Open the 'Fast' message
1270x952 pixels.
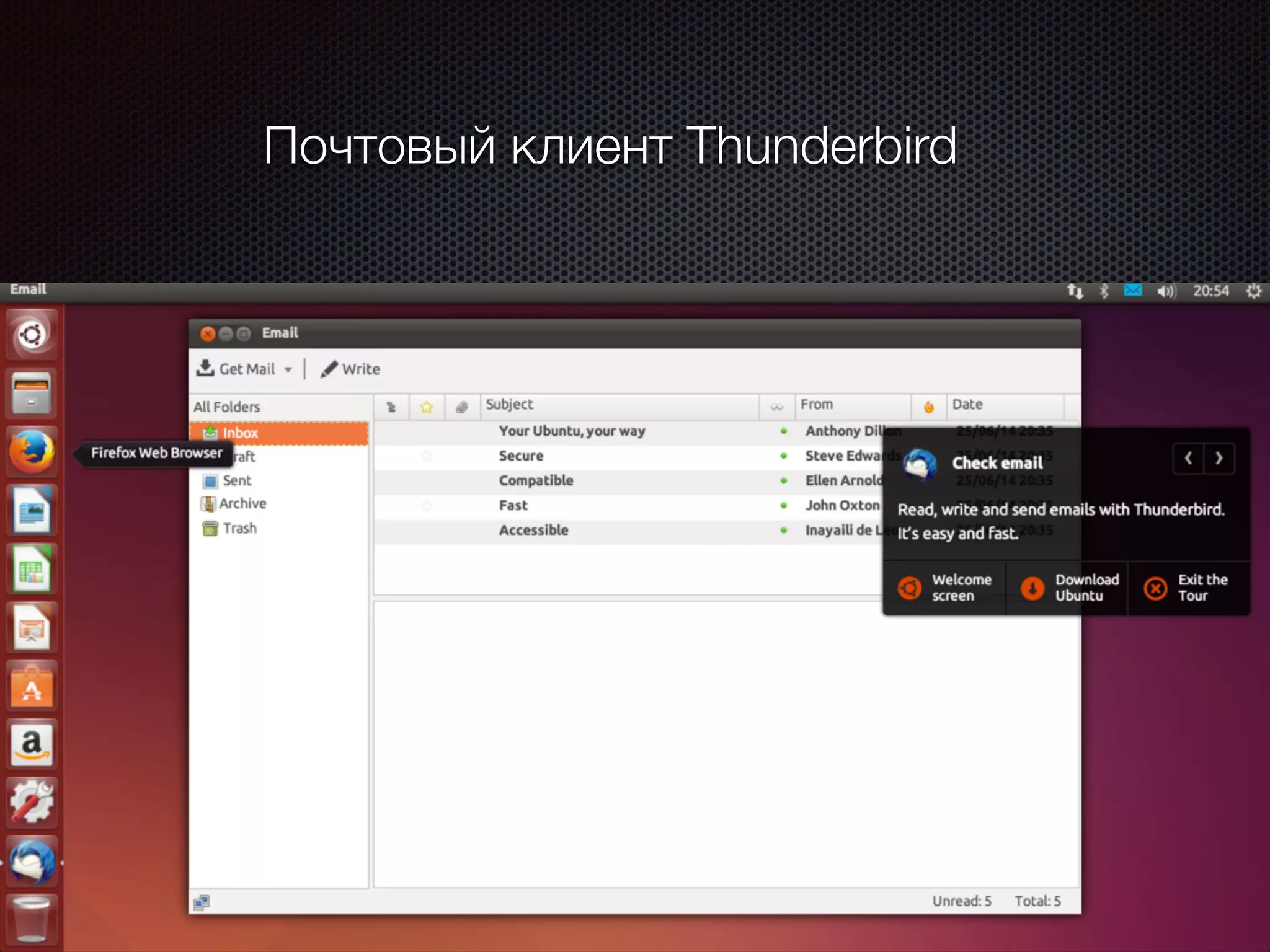pos(513,506)
